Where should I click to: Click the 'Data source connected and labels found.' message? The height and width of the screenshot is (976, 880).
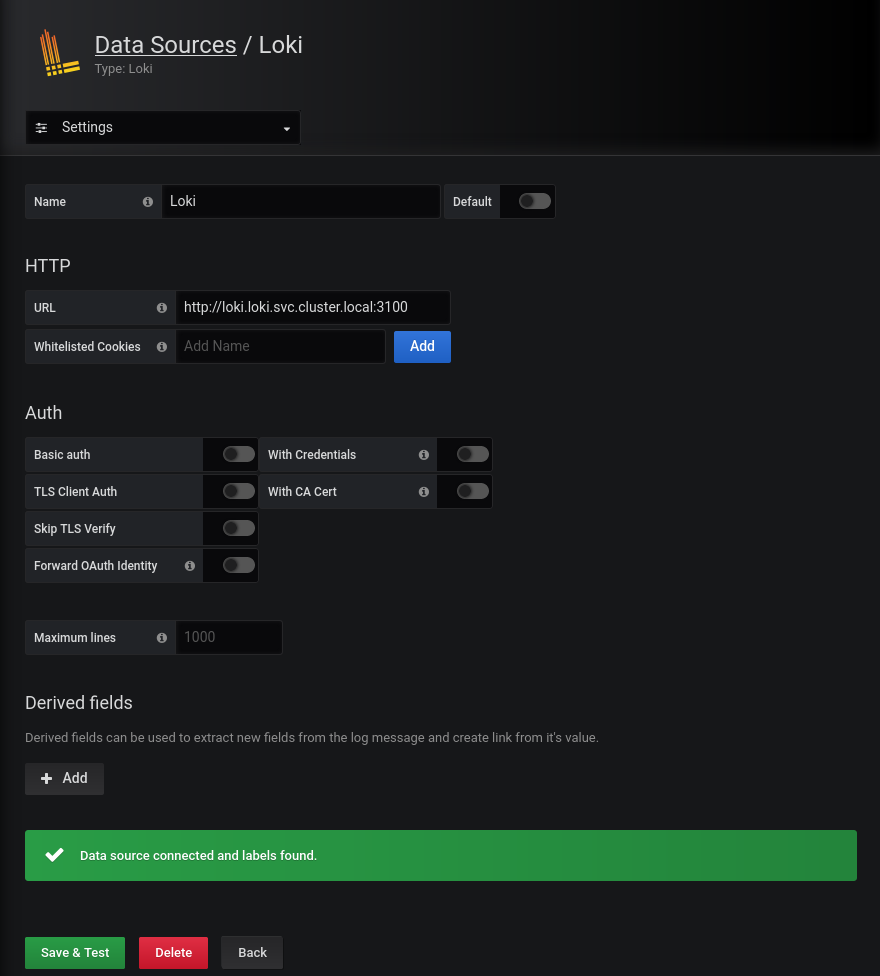tap(199, 856)
